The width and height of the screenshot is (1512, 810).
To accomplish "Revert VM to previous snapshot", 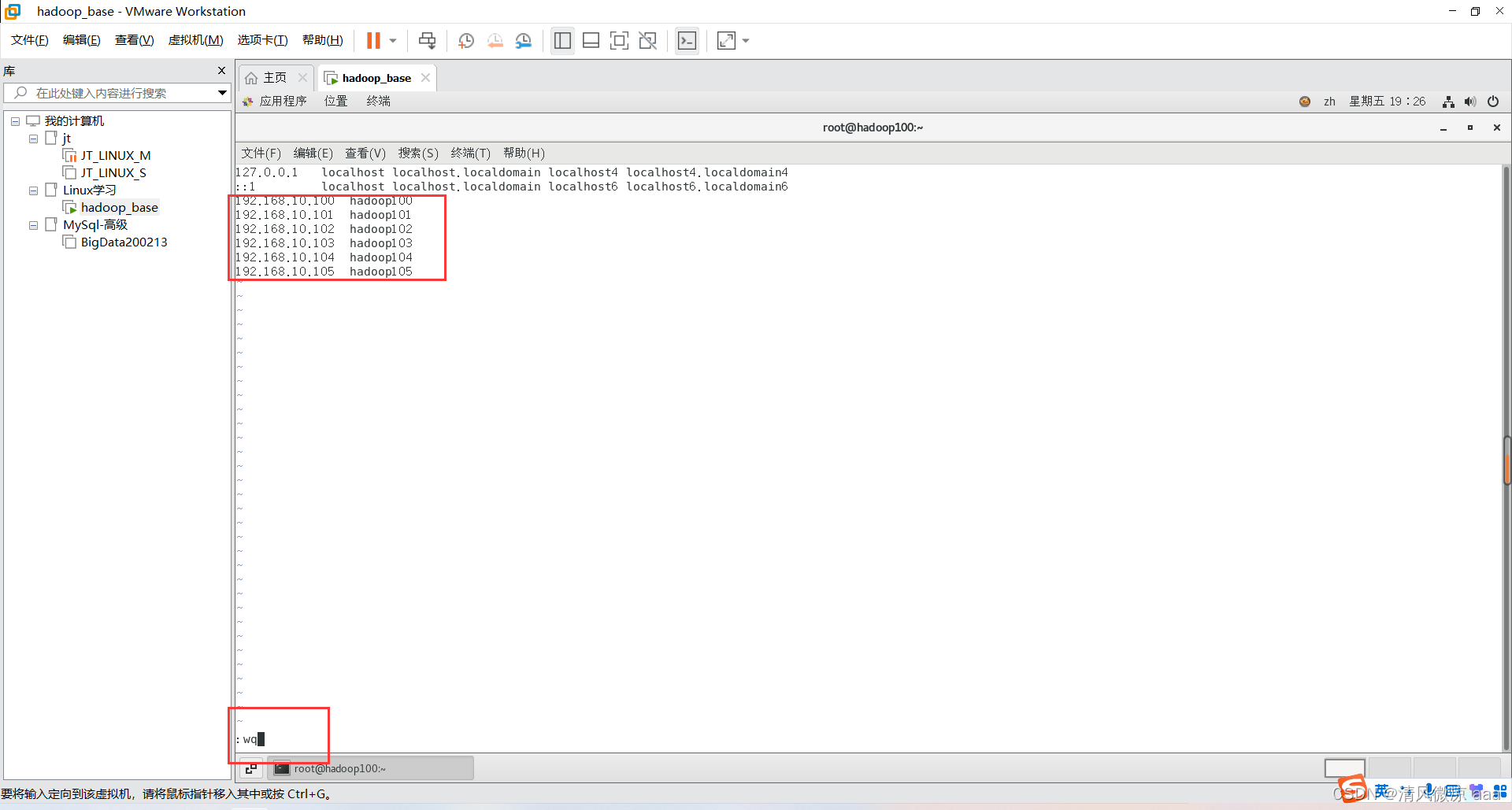I will pyautogui.click(x=495, y=40).
